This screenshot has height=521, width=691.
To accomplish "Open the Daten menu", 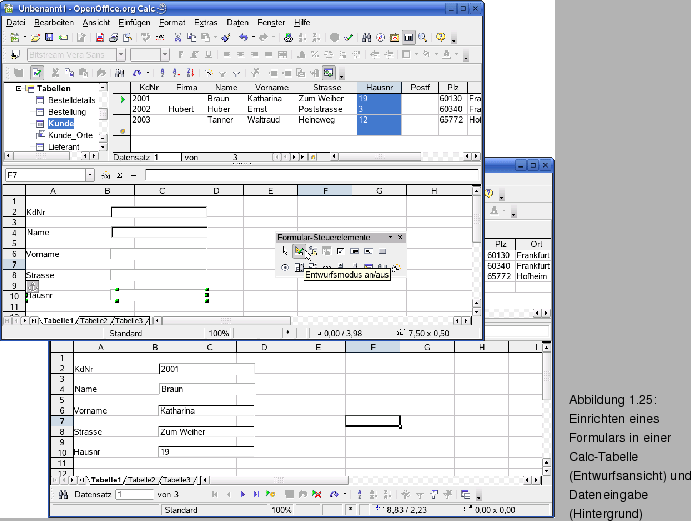I will coord(238,21).
